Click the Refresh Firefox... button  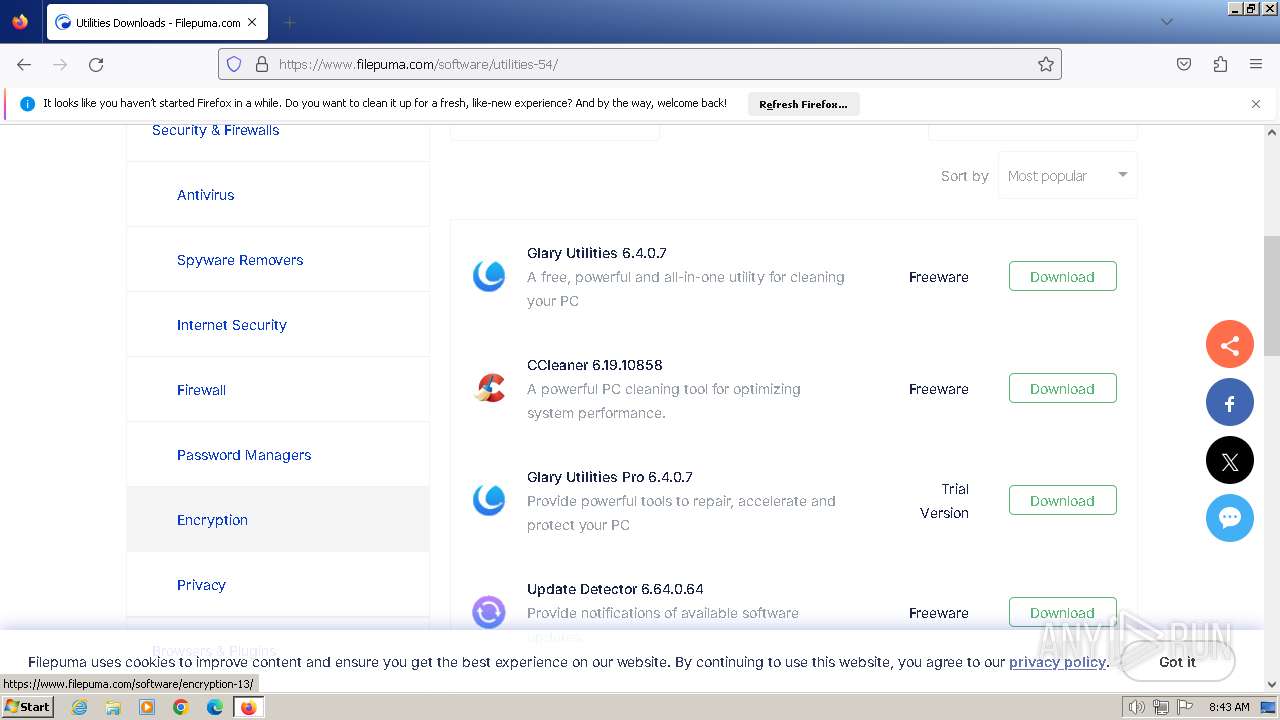(803, 104)
